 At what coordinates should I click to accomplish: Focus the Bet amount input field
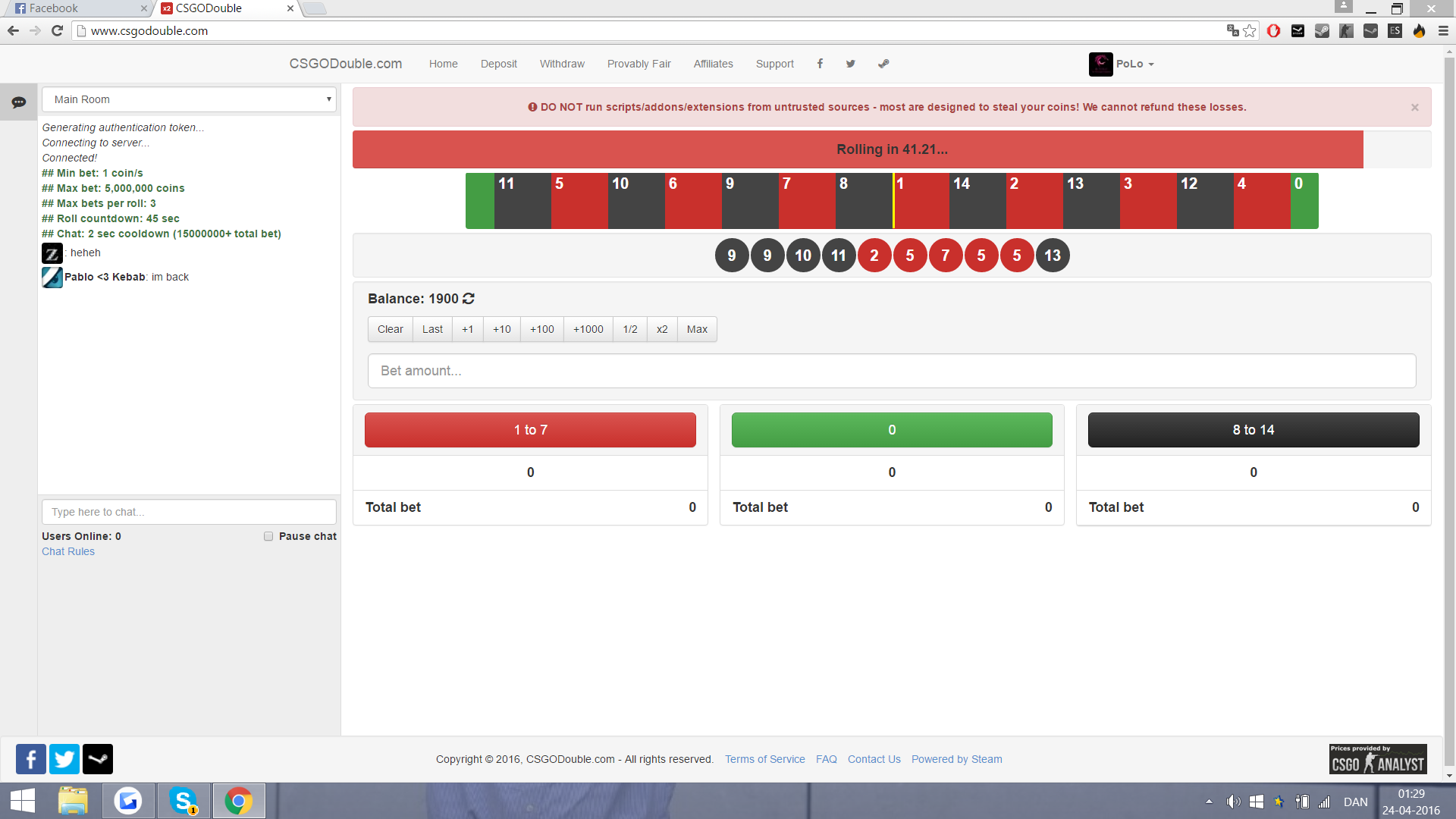tap(892, 371)
